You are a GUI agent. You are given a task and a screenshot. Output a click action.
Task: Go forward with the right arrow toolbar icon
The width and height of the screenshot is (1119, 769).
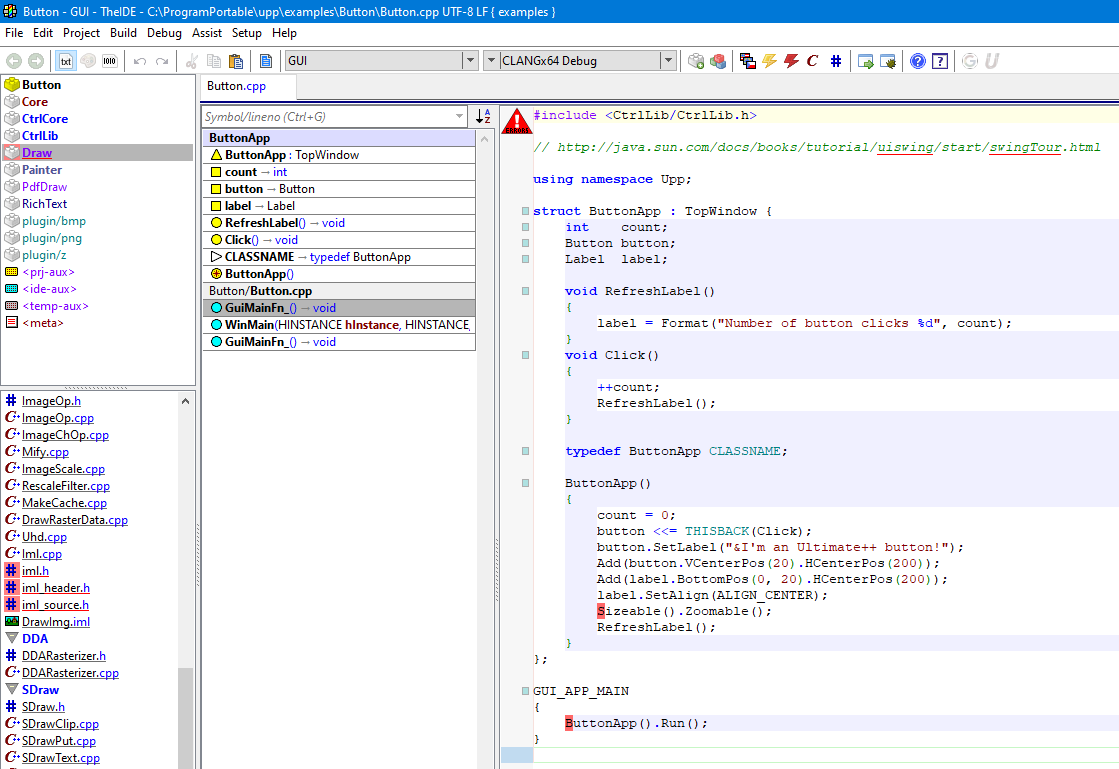(x=36, y=61)
